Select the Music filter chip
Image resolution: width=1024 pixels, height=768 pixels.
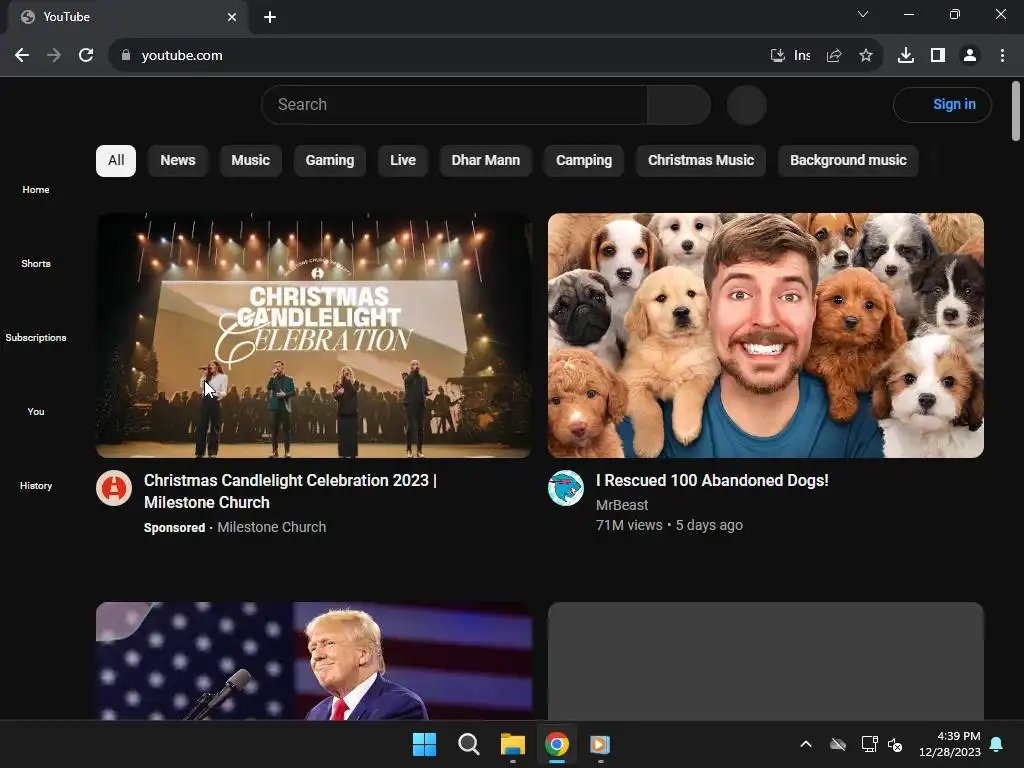(x=250, y=161)
